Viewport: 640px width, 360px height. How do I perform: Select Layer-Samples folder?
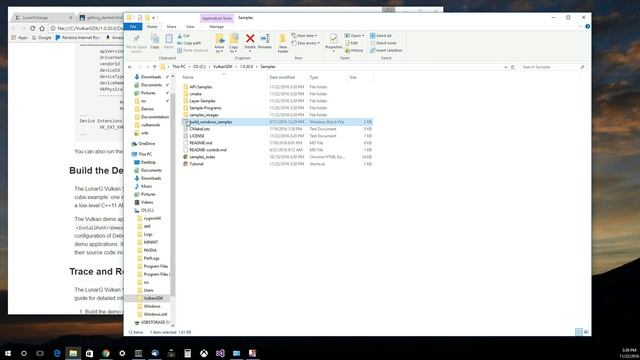(x=202, y=101)
